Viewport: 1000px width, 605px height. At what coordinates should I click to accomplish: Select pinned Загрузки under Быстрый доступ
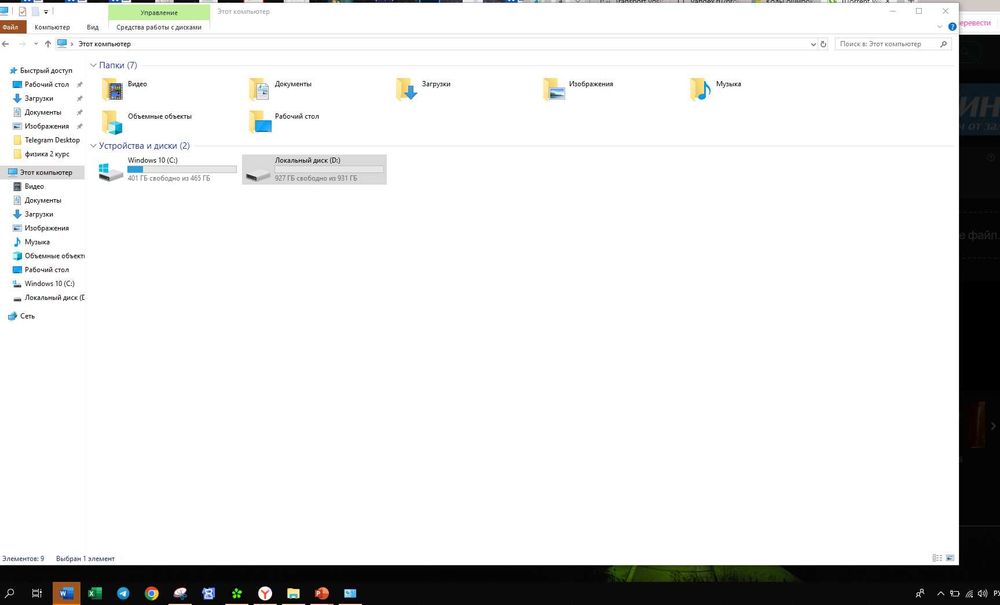tap(39, 98)
